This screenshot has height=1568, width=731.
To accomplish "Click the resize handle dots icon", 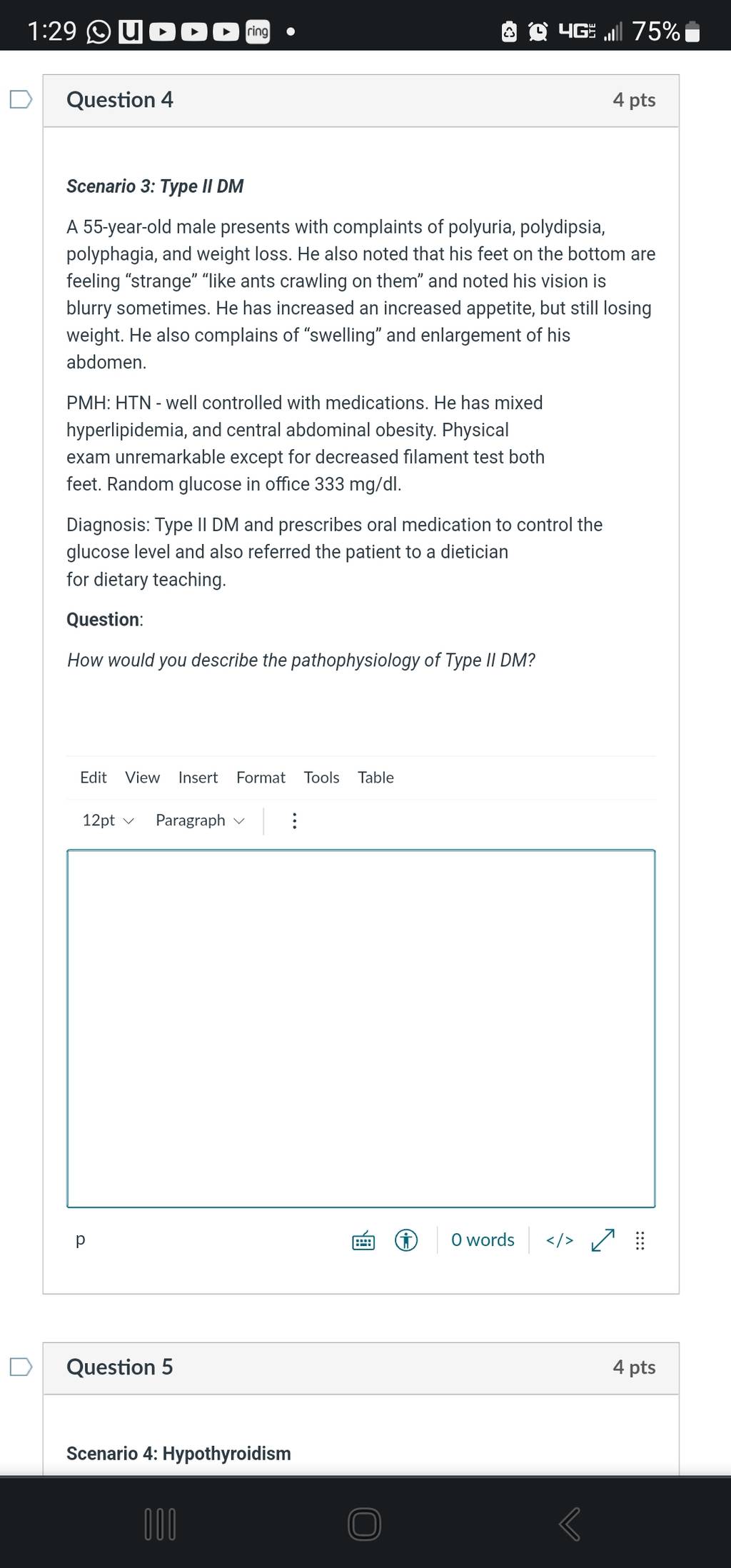I will click(640, 1240).
